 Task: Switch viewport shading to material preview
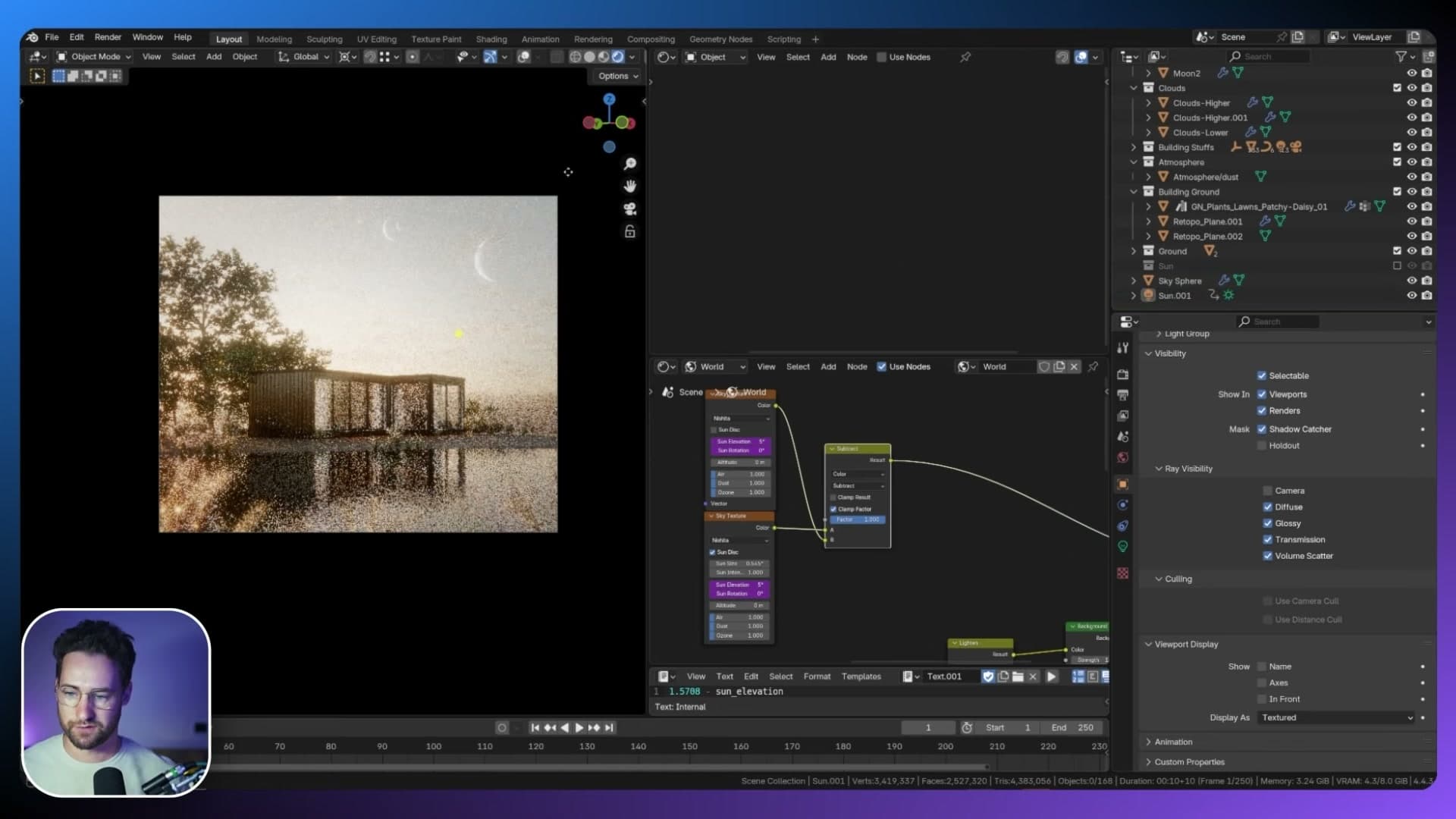click(x=604, y=57)
